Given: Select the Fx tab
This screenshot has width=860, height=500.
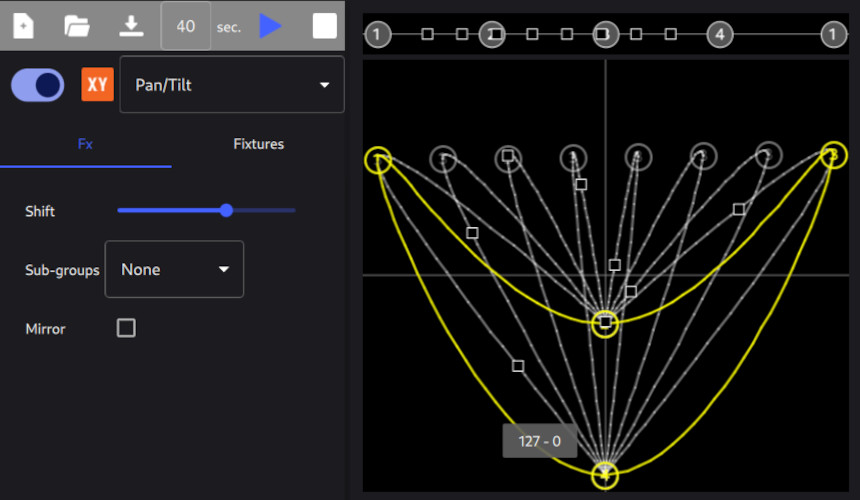Looking at the screenshot, I should click(85, 144).
